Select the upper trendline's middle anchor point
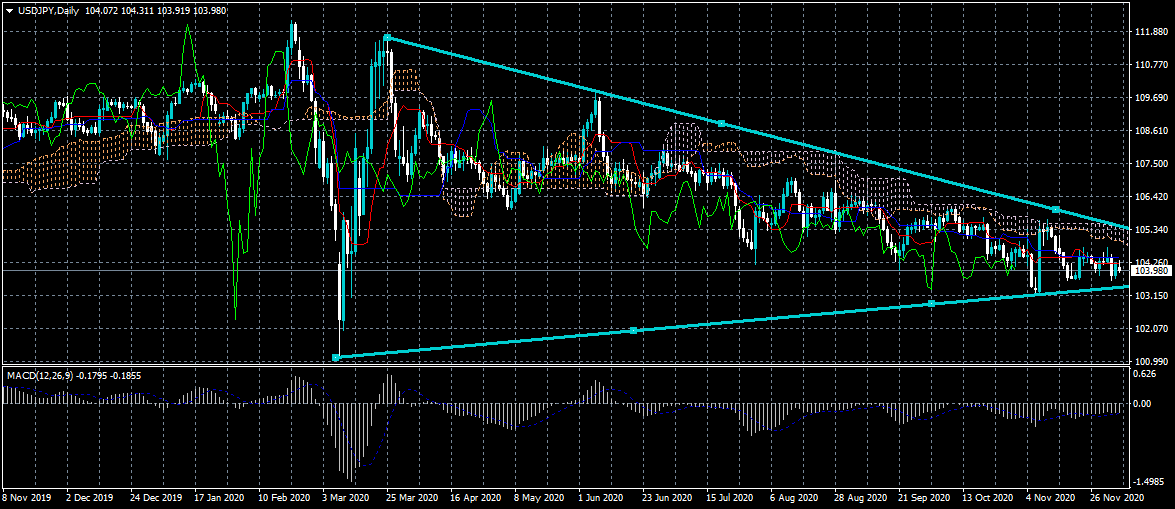The width and height of the screenshot is (1175, 509). coord(721,123)
